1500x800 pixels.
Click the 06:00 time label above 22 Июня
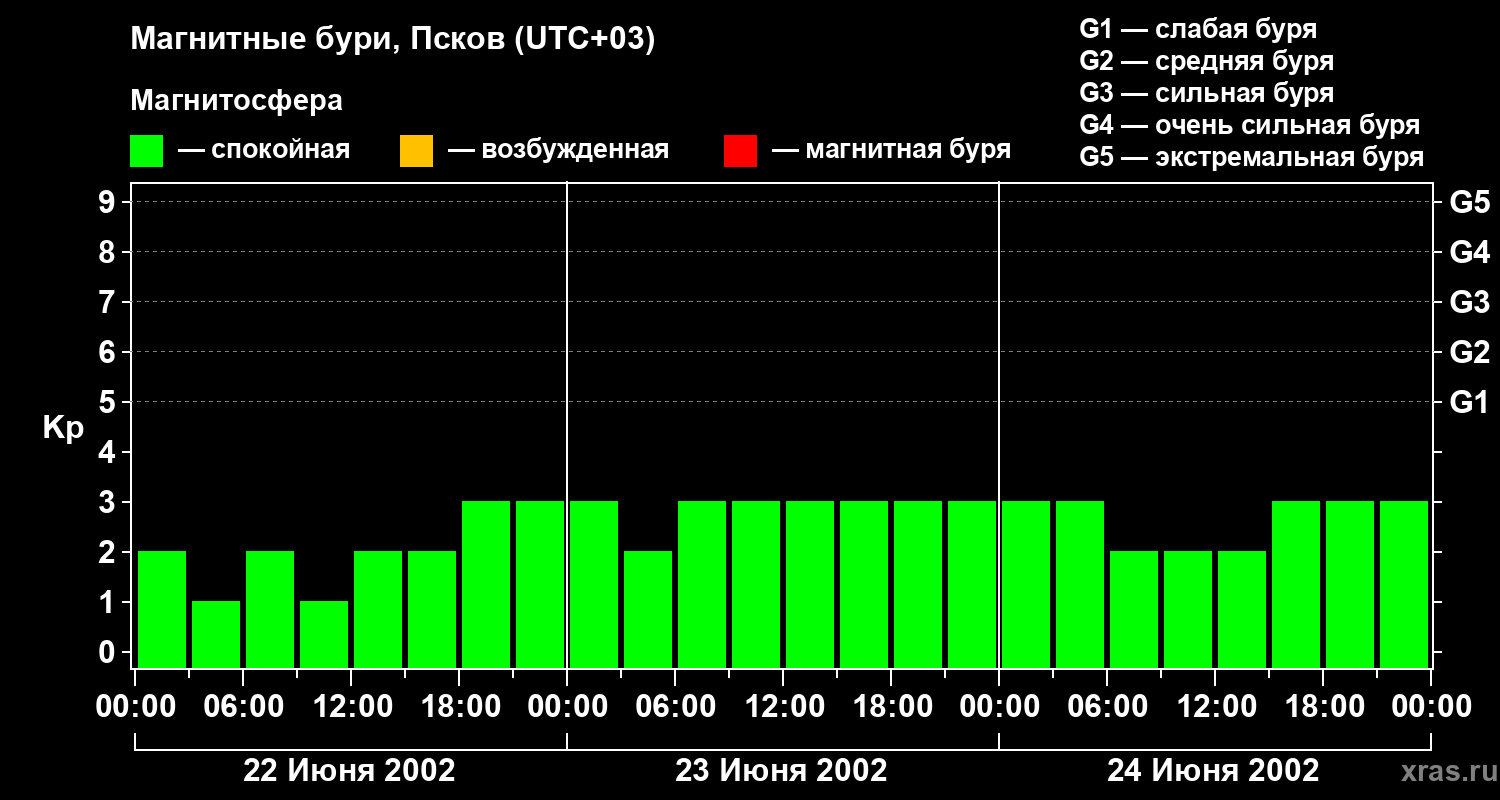pos(243,707)
